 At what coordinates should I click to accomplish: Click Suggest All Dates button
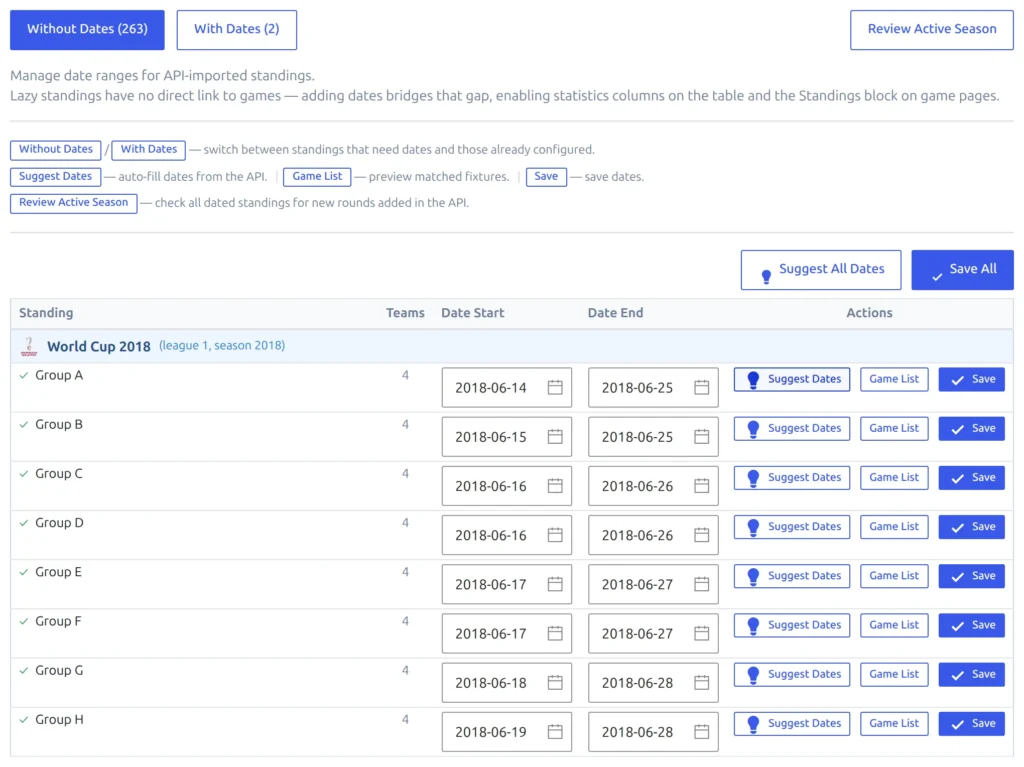point(821,270)
